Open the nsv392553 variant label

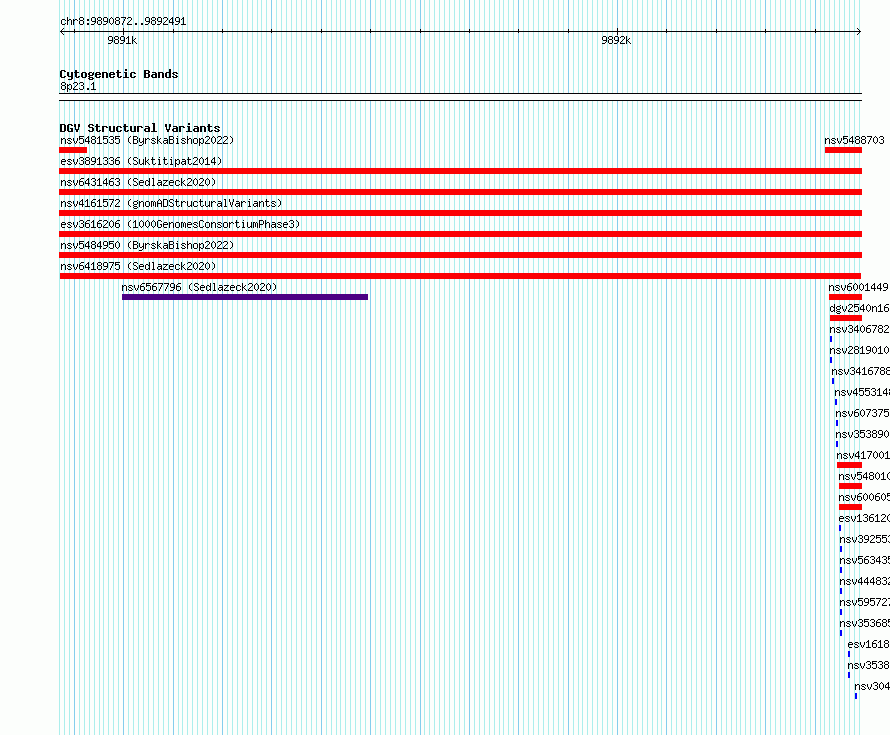point(864,539)
